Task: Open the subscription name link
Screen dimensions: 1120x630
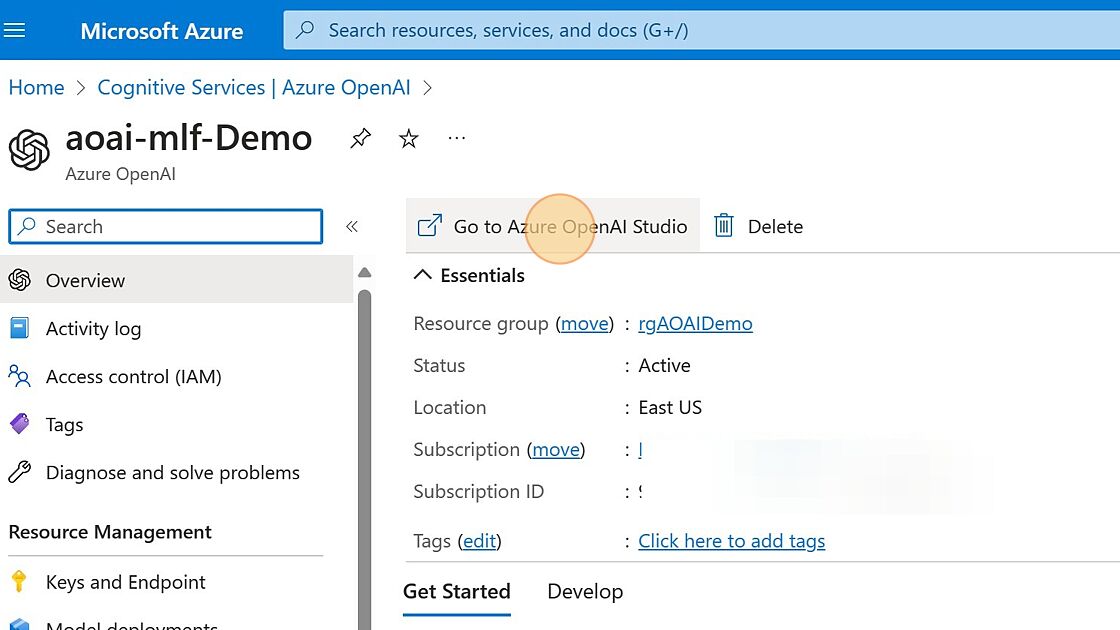Action: pyautogui.click(x=641, y=449)
